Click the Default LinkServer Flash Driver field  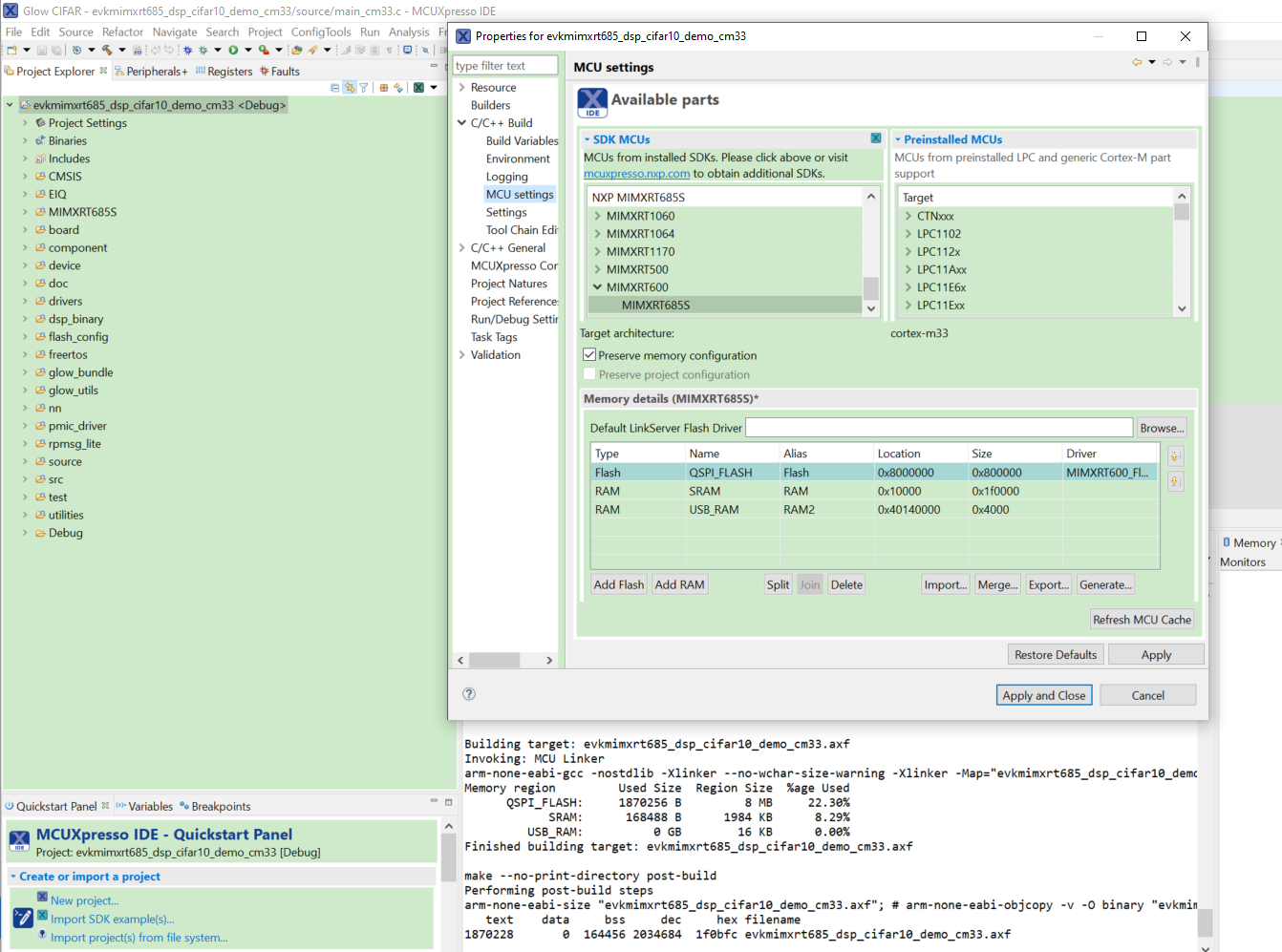coord(936,427)
